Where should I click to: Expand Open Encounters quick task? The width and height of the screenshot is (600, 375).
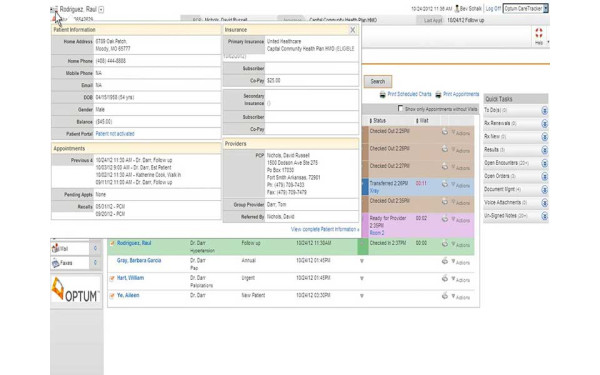tap(544, 163)
